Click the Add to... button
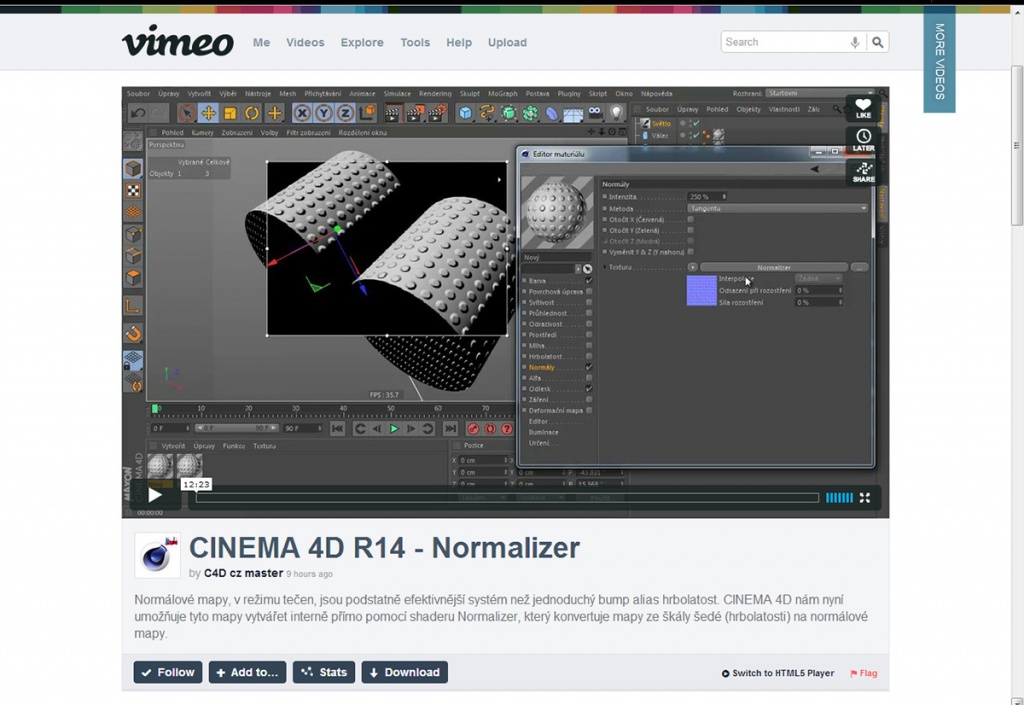Viewport: 1024px width, 705px height. click(248, 672)
